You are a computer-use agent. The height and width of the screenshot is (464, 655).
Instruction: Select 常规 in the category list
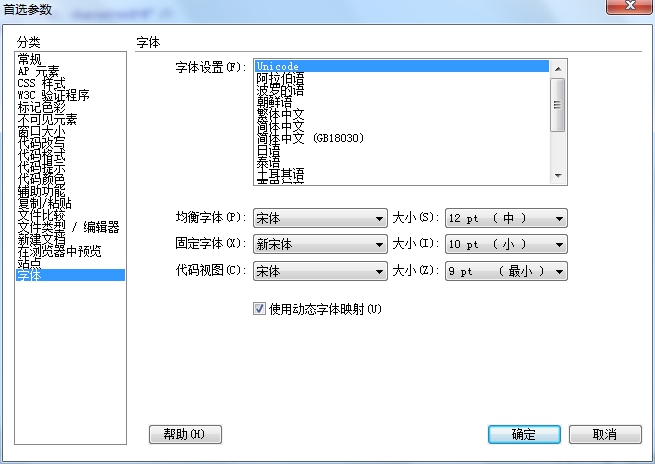[30, 60]
